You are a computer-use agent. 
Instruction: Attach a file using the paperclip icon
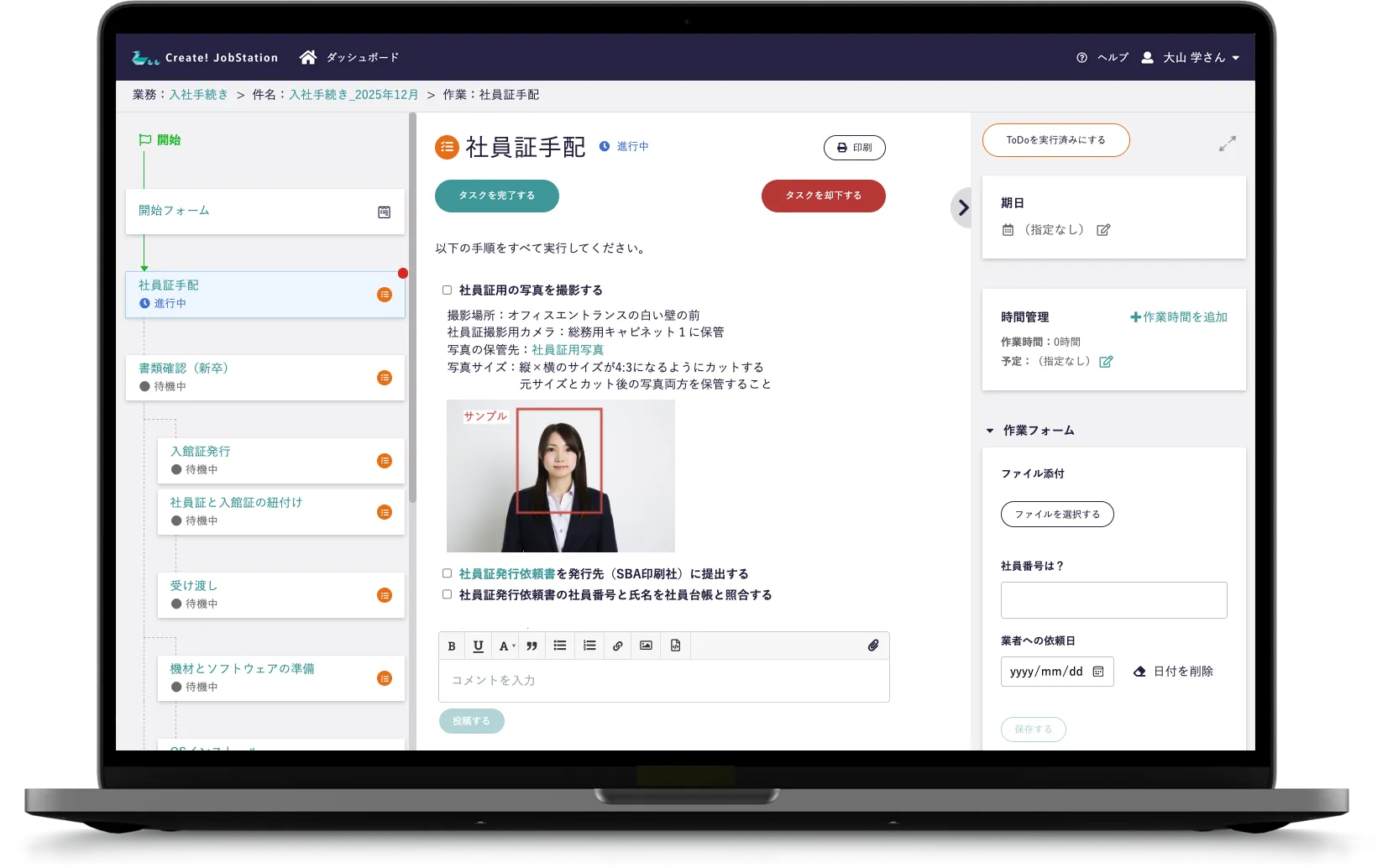tap(873, 646)
